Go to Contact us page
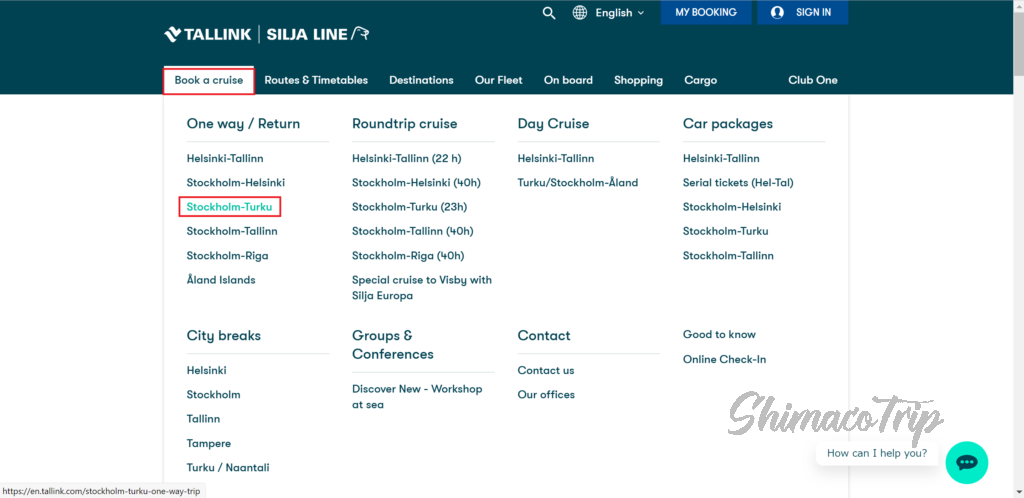 [545, 370]
